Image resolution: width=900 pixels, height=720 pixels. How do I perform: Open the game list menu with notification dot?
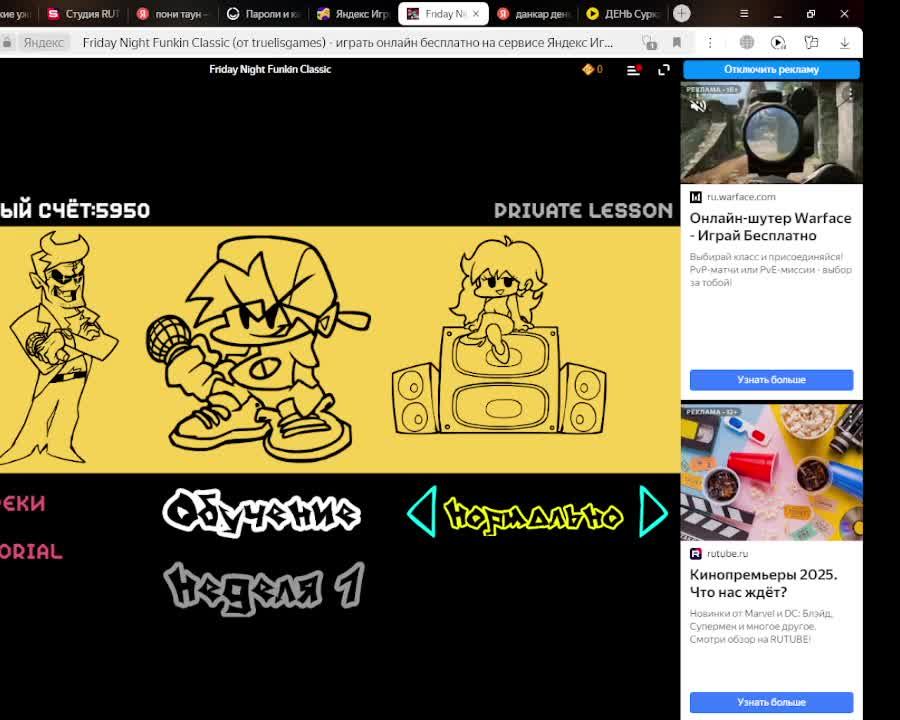tap(634, 70)
